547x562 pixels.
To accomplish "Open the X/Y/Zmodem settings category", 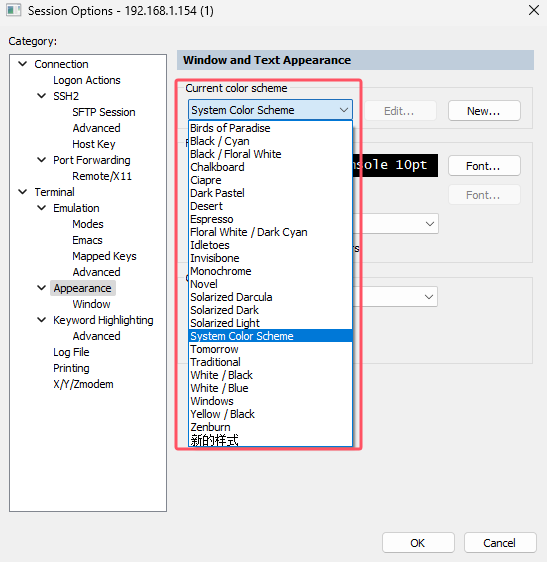I will [x=83, y=384].
